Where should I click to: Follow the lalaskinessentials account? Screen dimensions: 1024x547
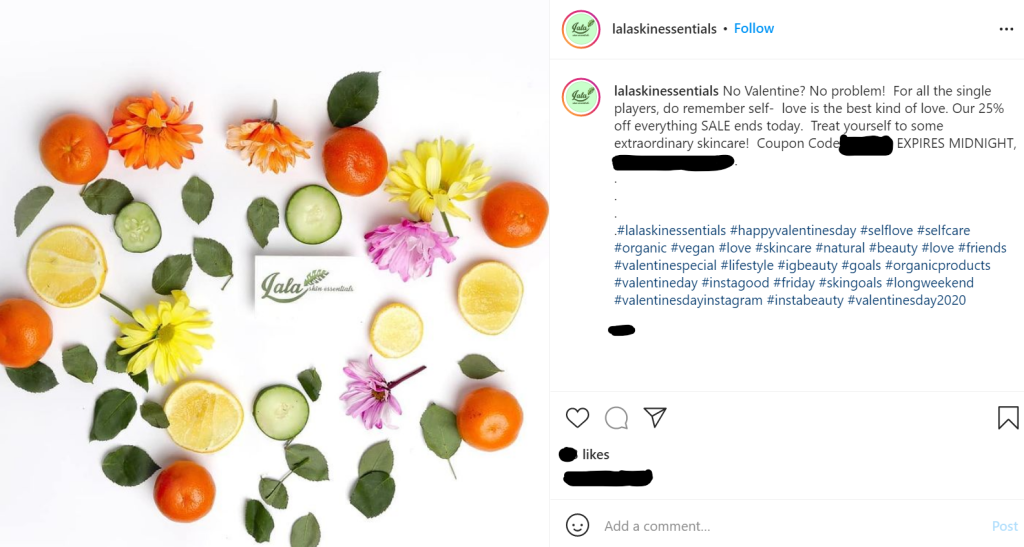click(754, 29)
